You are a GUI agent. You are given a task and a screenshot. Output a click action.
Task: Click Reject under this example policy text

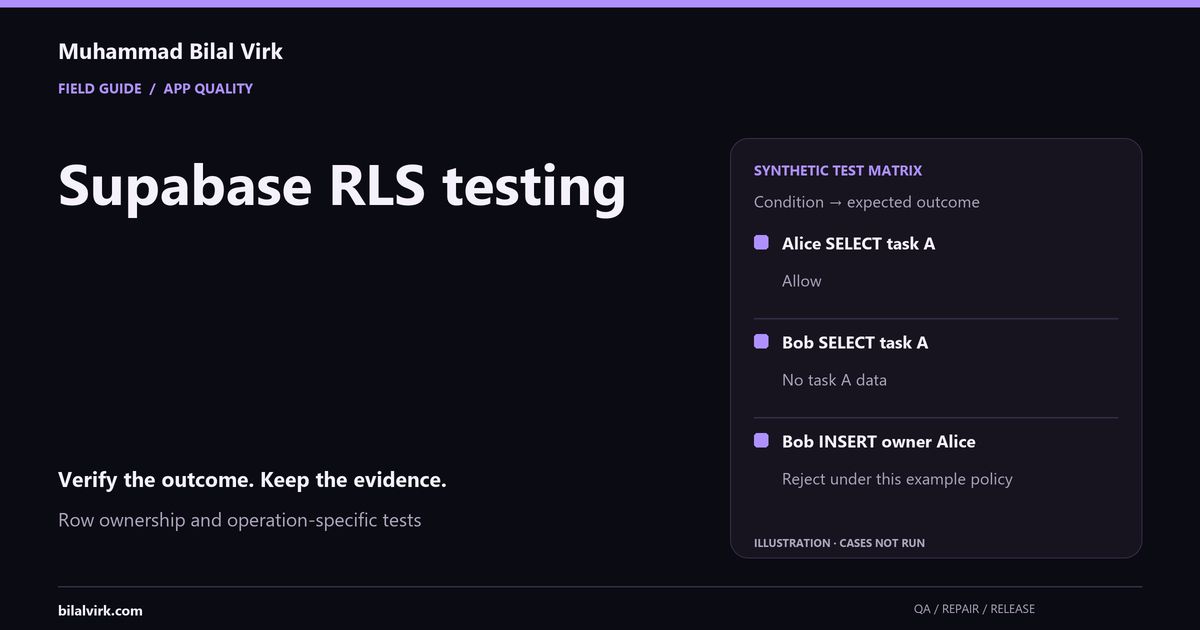(897, 479)
